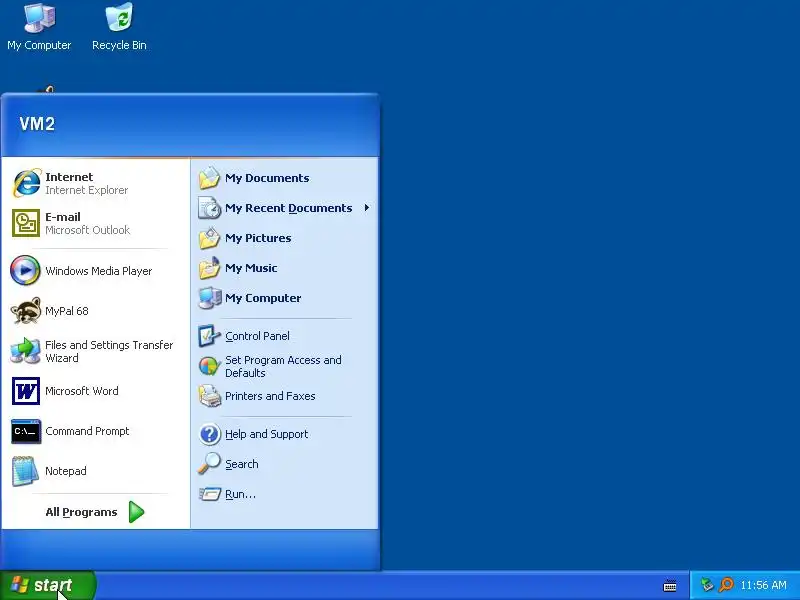Choose the Control Panel menu label
800x600 pixels.
pyautogui.click(x=257, y=336)
